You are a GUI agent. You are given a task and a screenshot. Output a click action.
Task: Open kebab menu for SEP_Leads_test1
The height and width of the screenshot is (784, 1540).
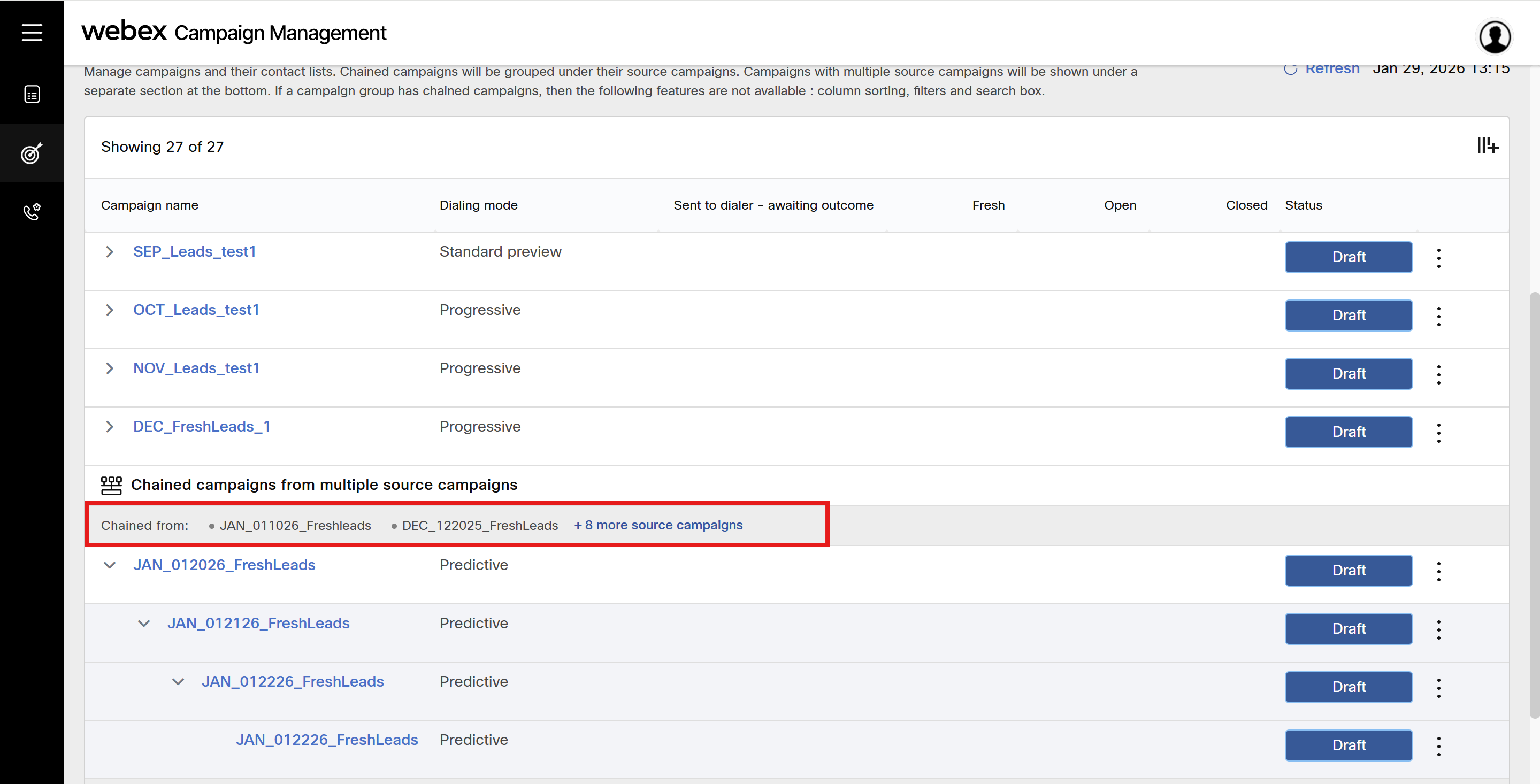[x=1438, y=258]
